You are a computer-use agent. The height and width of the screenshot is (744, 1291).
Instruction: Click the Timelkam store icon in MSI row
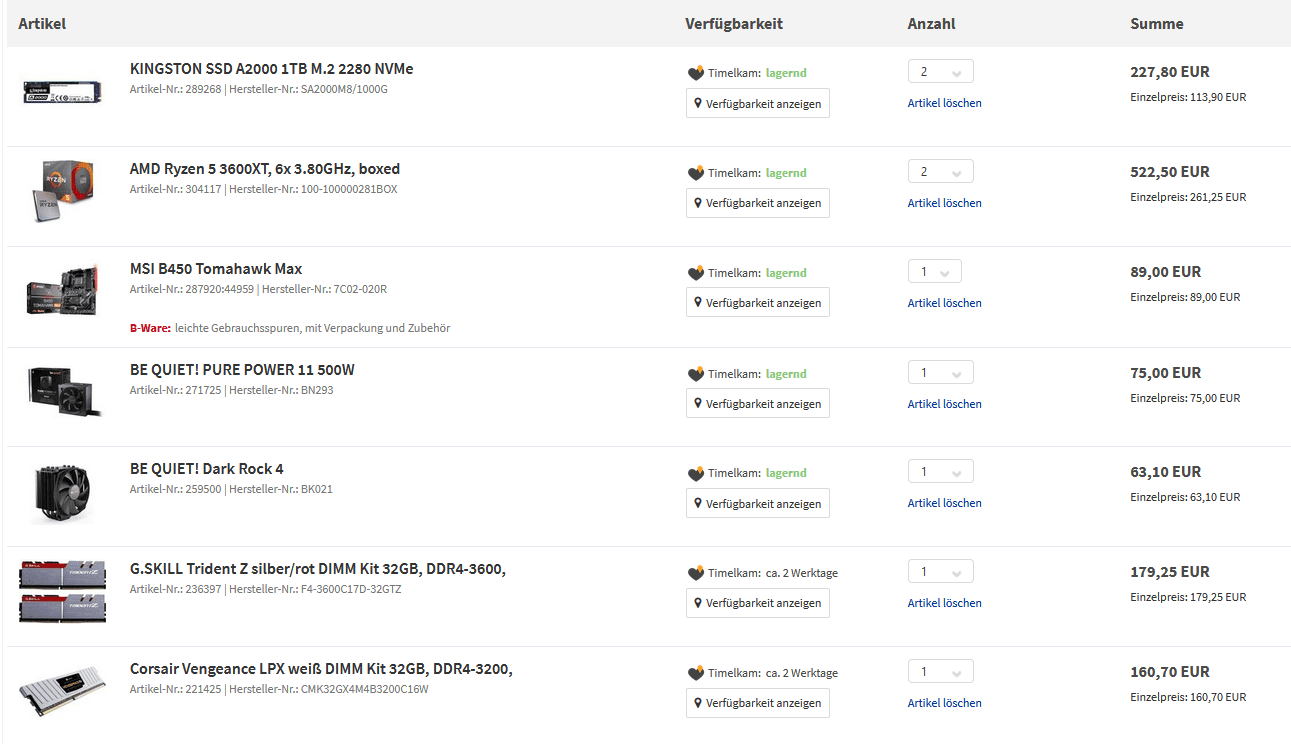click(696, 273)
